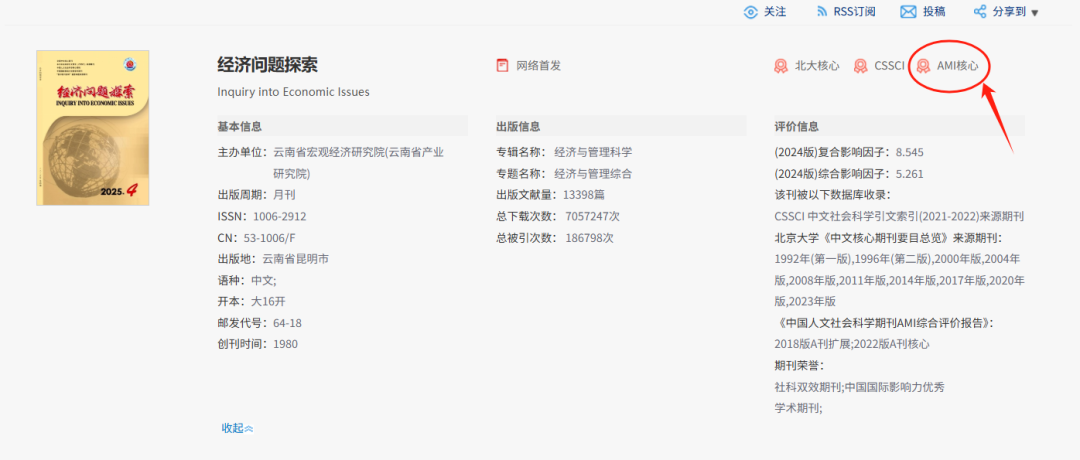Click the CSSCI badge icon
The height and width of the screenshot is (460, 1080).
(x=860, y=66)
